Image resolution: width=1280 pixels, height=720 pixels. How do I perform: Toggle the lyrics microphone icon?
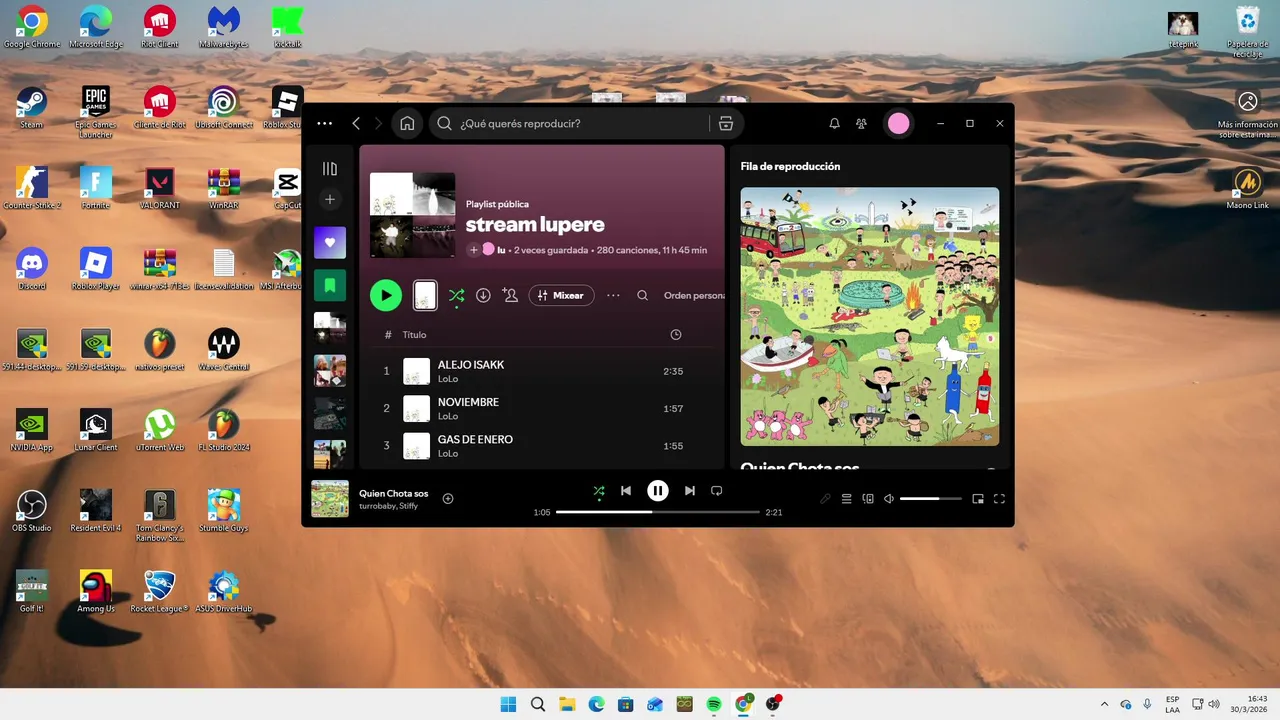point(825,498)
